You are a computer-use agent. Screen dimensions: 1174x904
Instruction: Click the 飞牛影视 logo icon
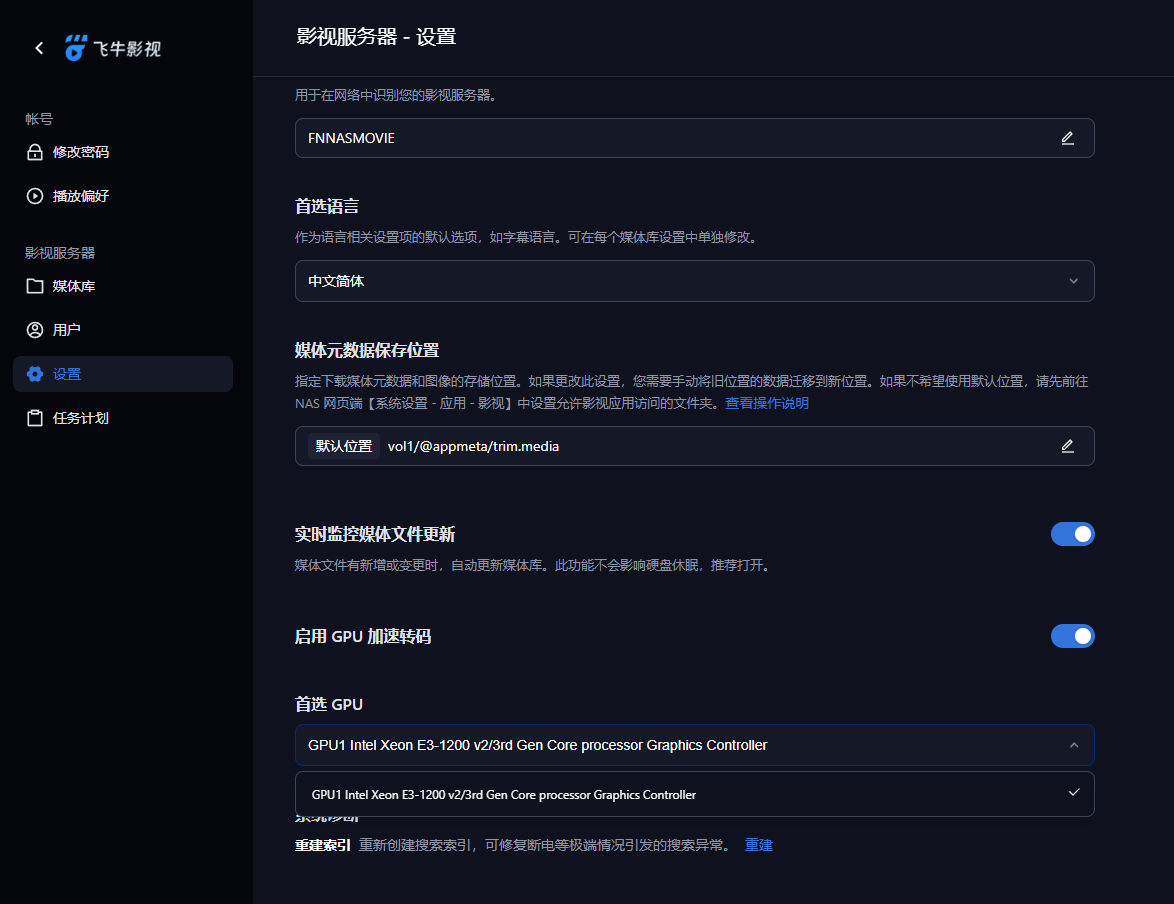[x=77, y=48]
